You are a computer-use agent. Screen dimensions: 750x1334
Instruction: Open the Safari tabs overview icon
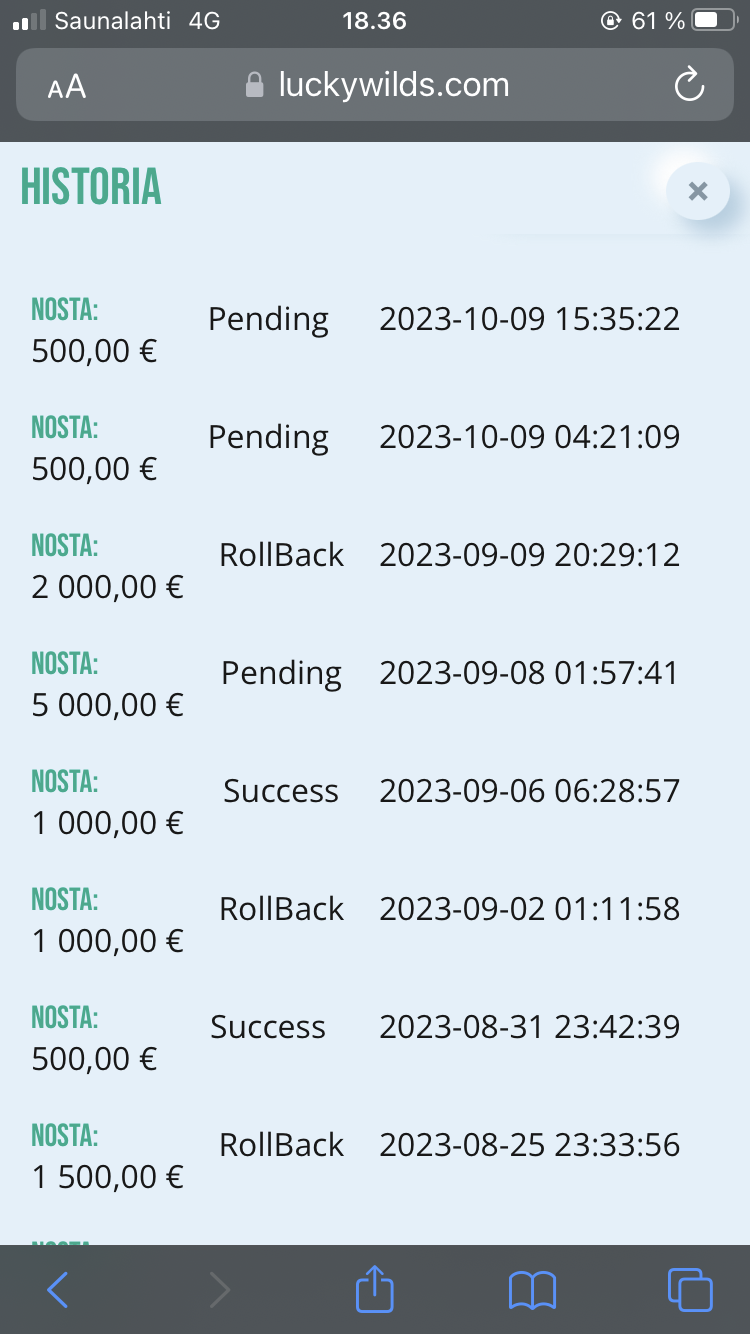pyautogui.click(x=690, y=1289)
